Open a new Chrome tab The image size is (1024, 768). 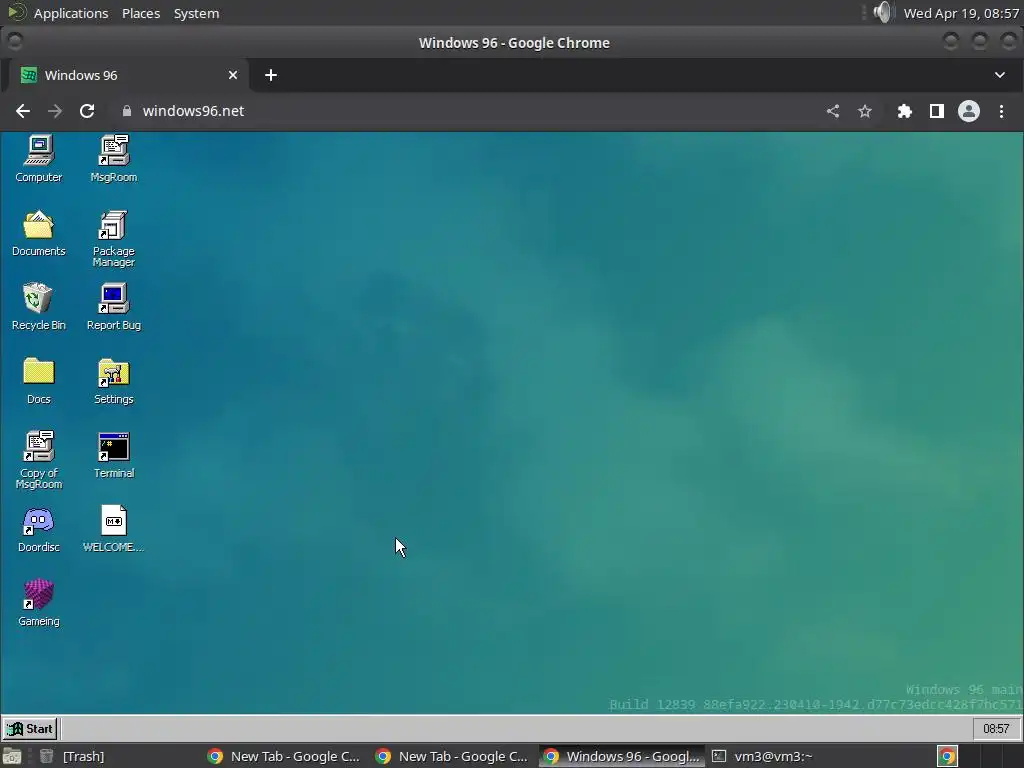(271, 75)
